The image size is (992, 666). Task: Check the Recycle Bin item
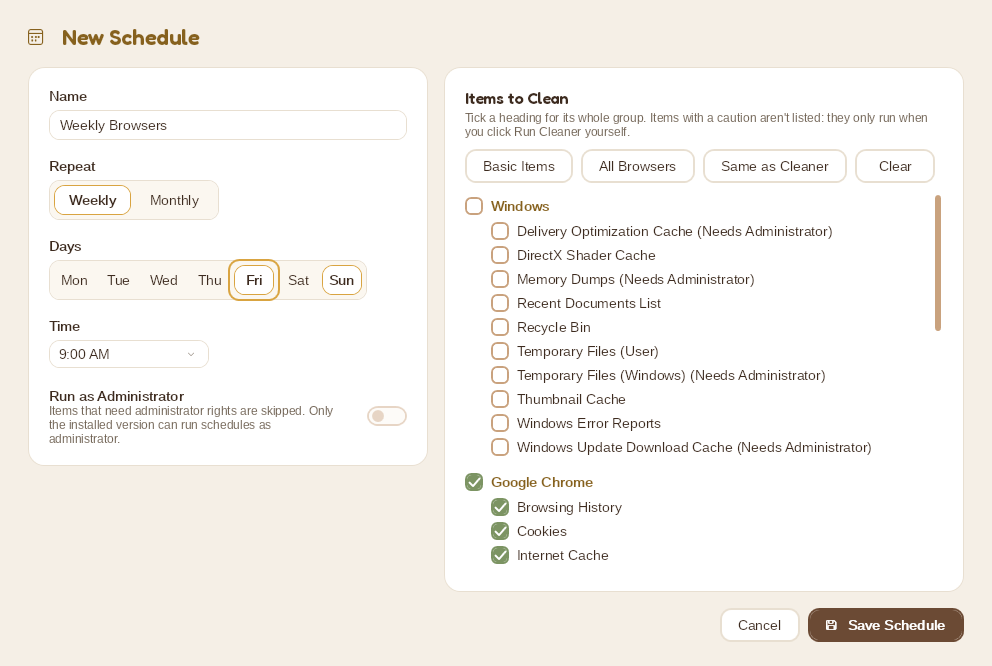[x=500, y=327]
